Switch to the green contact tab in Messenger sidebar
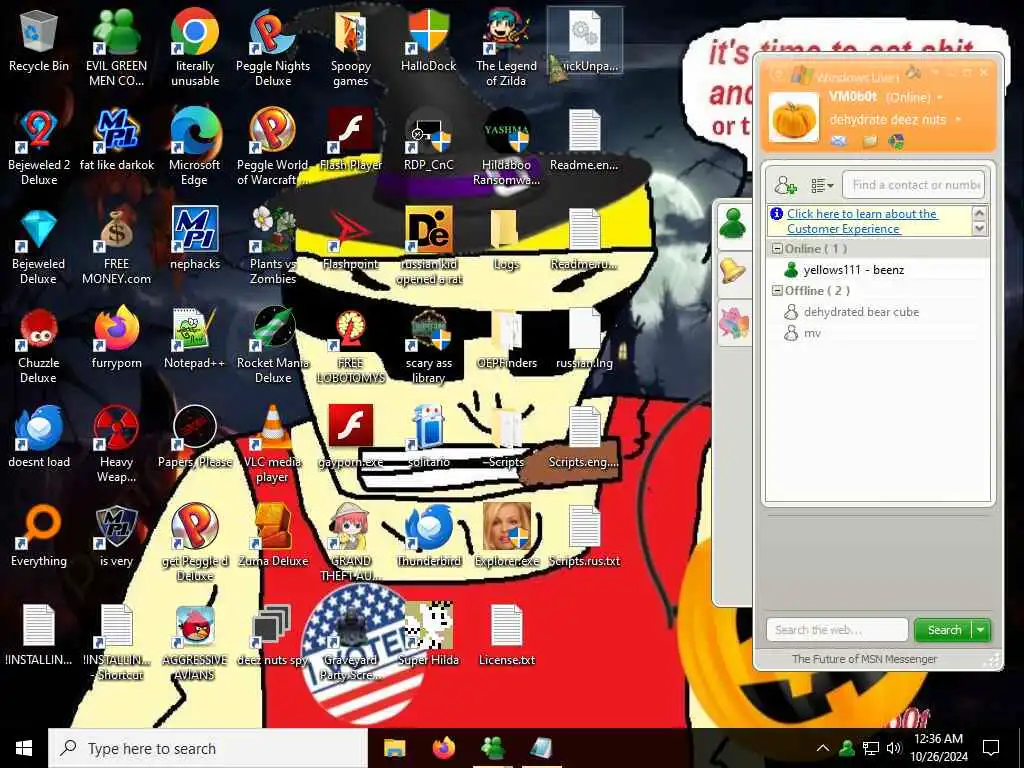 tap(733, 225)
